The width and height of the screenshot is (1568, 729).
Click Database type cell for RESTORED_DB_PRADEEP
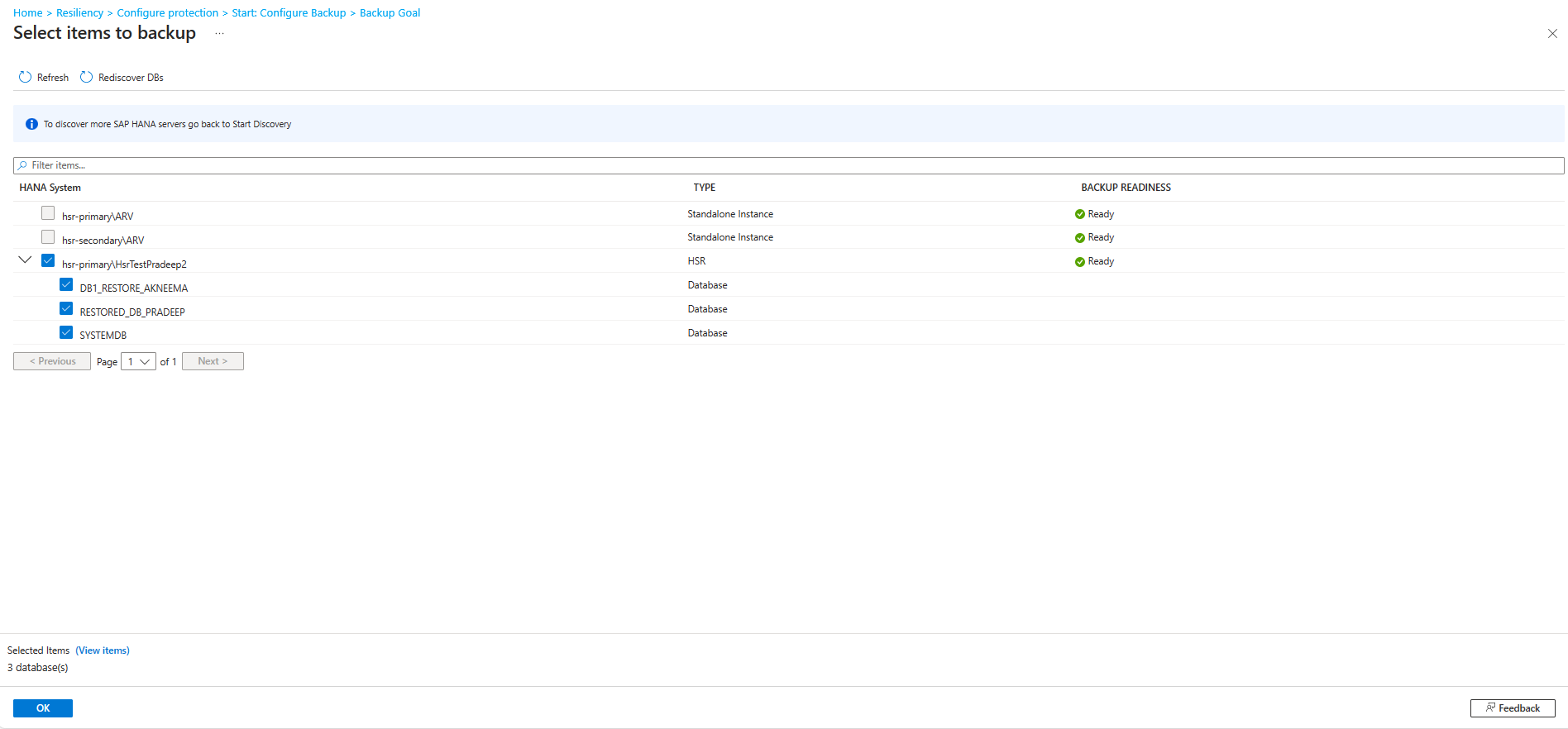point(707,309)
